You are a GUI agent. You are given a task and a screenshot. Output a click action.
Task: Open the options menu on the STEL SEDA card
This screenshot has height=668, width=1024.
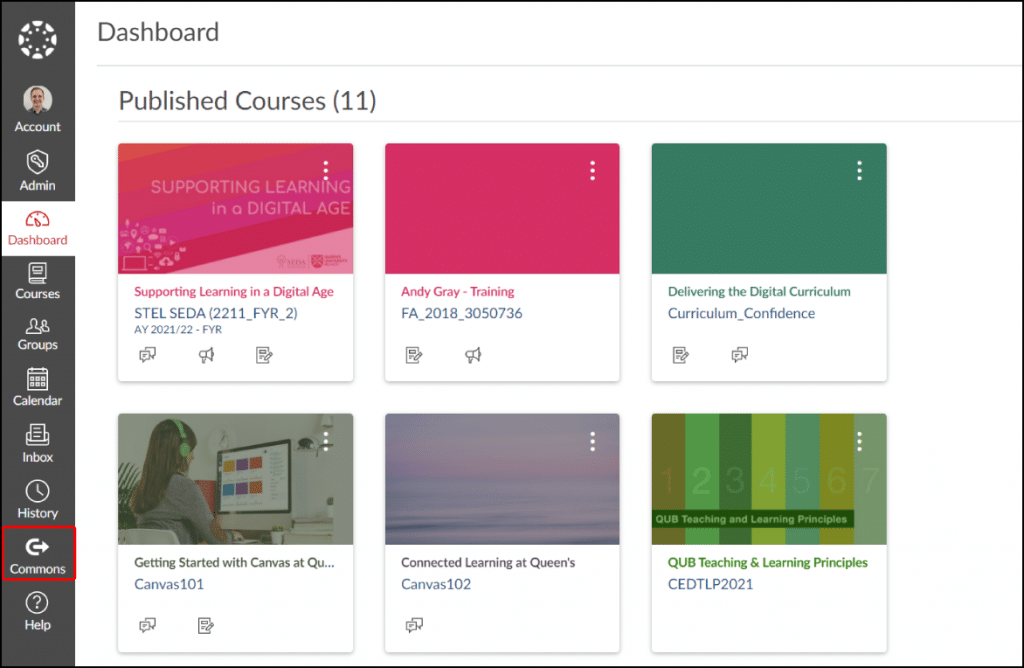[x=325, y=170]
